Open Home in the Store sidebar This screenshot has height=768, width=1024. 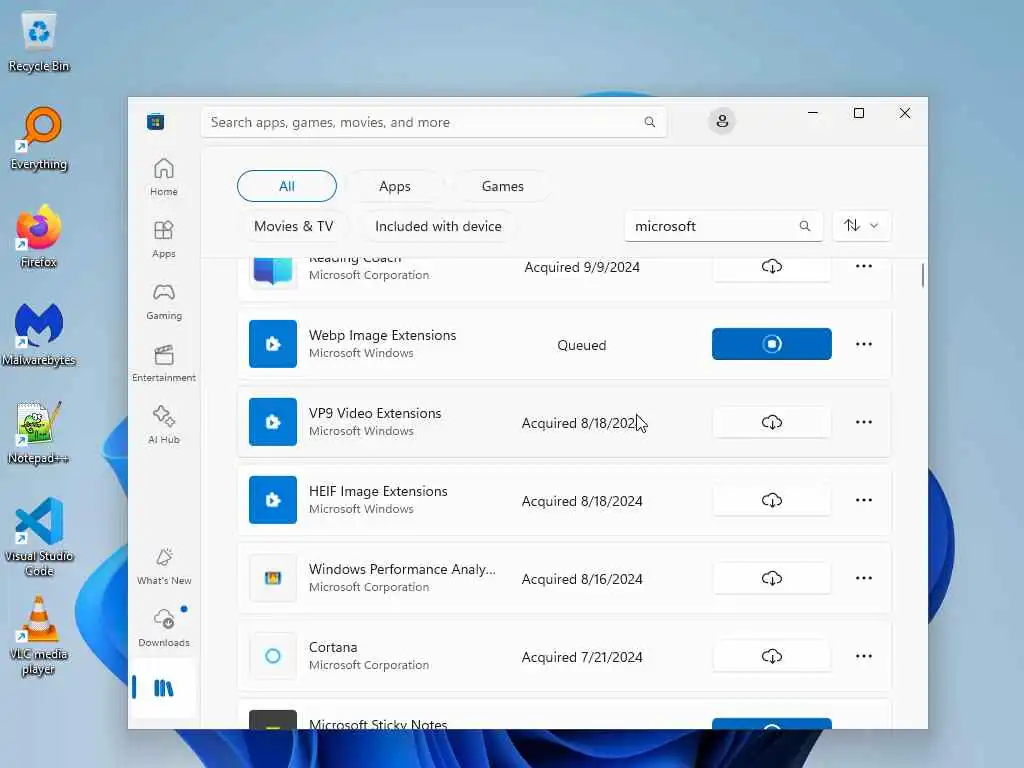[163, 177]
